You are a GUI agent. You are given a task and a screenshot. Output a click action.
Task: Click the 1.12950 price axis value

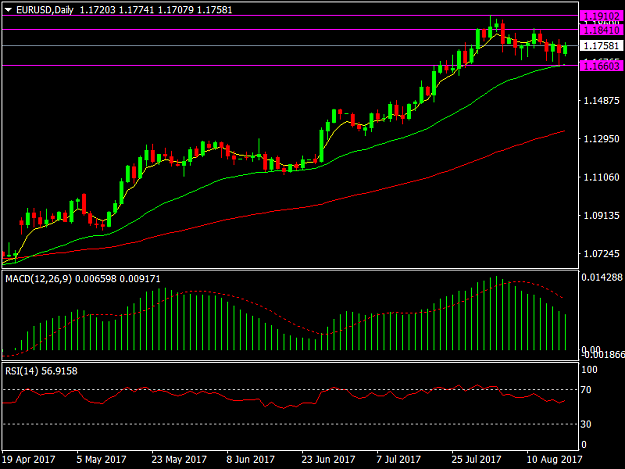(x=601, y=139)
